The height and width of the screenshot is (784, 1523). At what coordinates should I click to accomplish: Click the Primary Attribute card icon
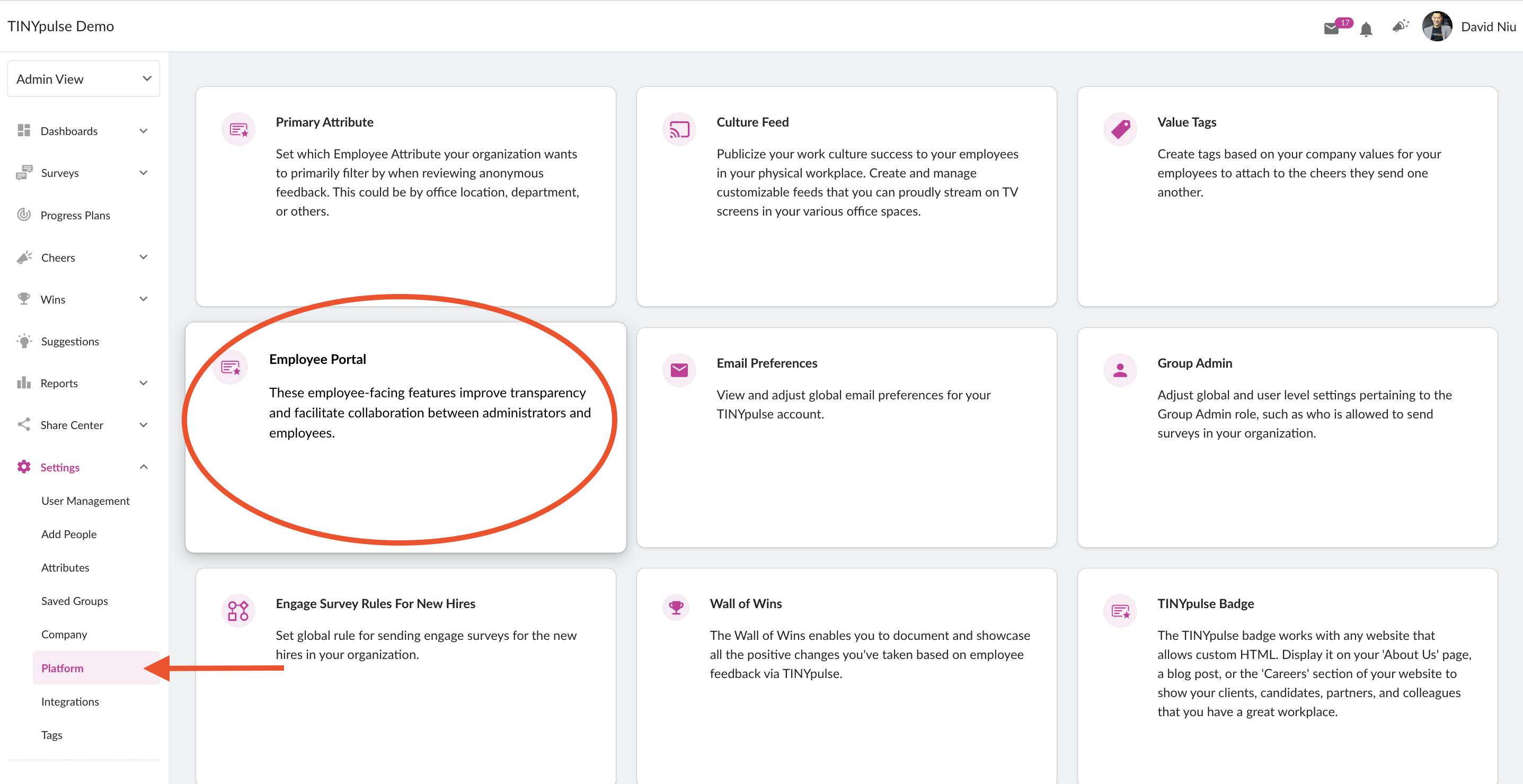239,129
